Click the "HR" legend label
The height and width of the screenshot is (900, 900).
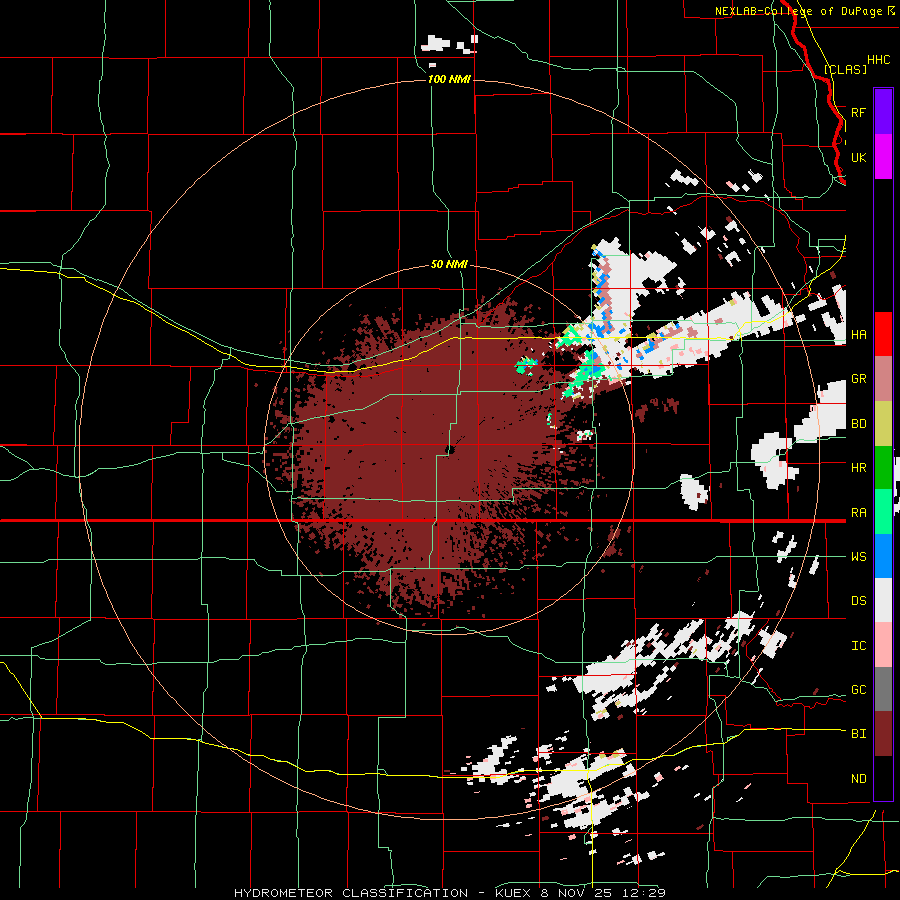pos(858,468)
